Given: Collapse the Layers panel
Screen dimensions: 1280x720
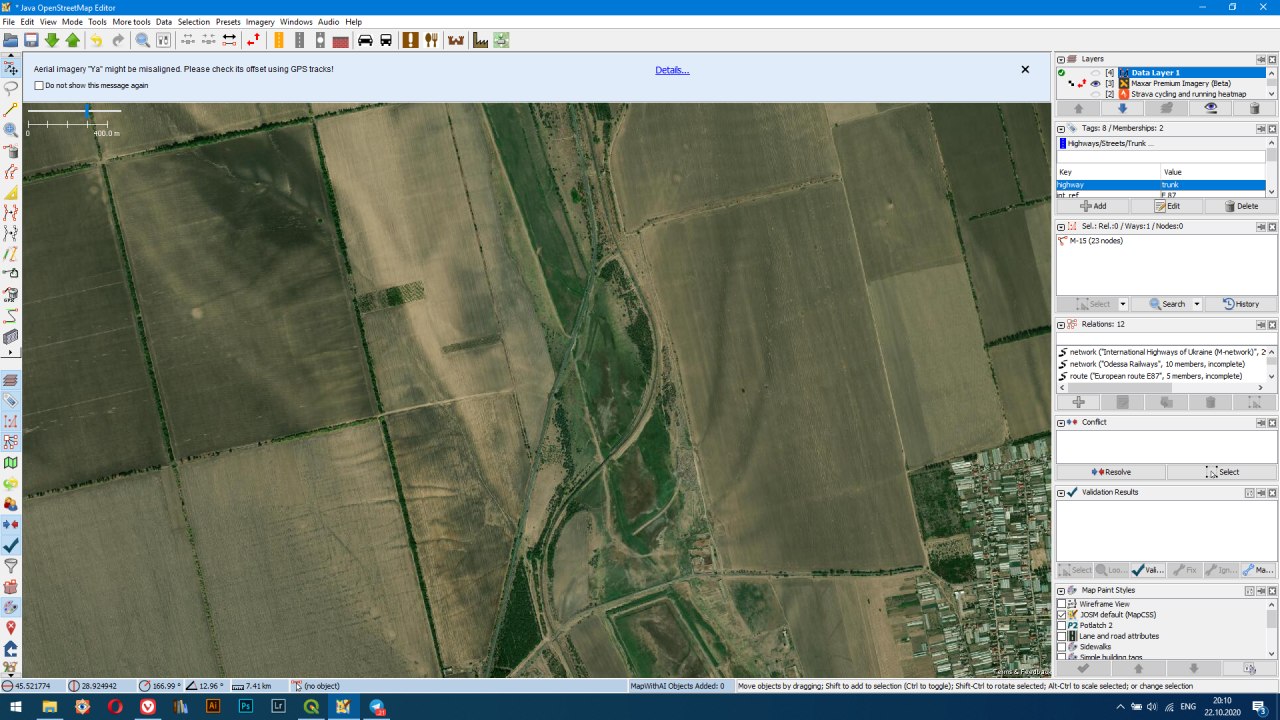Looking at the screenshot, I should 1061,59.
